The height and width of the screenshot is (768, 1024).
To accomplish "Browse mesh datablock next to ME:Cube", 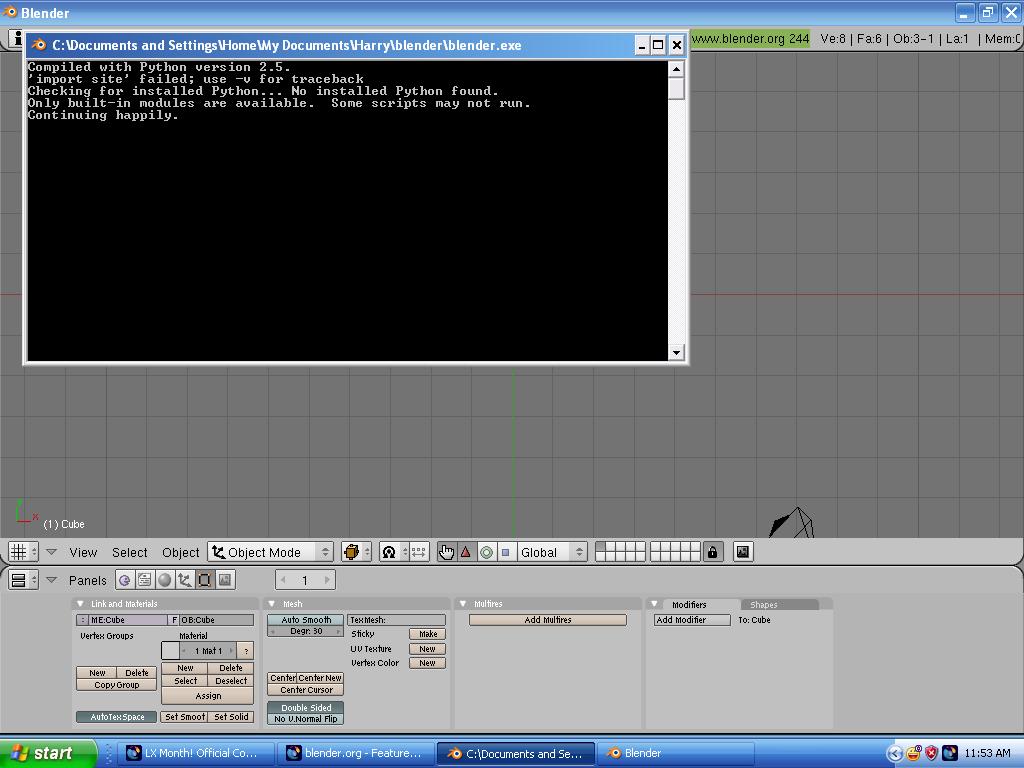I will click(x=83, y=620).
